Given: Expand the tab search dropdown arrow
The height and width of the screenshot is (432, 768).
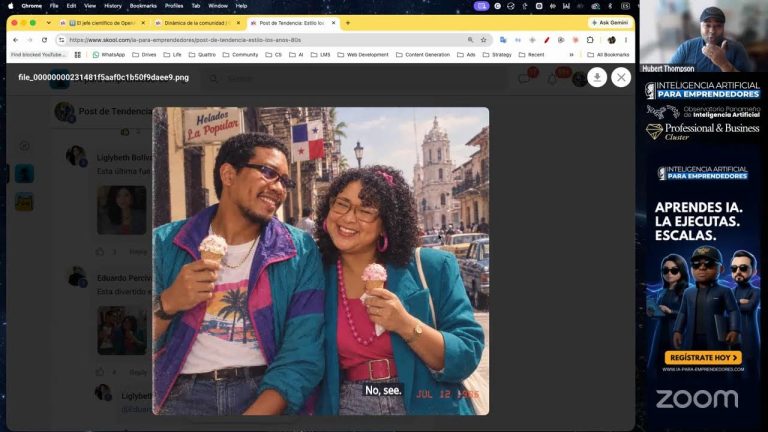Looking at the screenshot, I should click(x=48, y=23).
